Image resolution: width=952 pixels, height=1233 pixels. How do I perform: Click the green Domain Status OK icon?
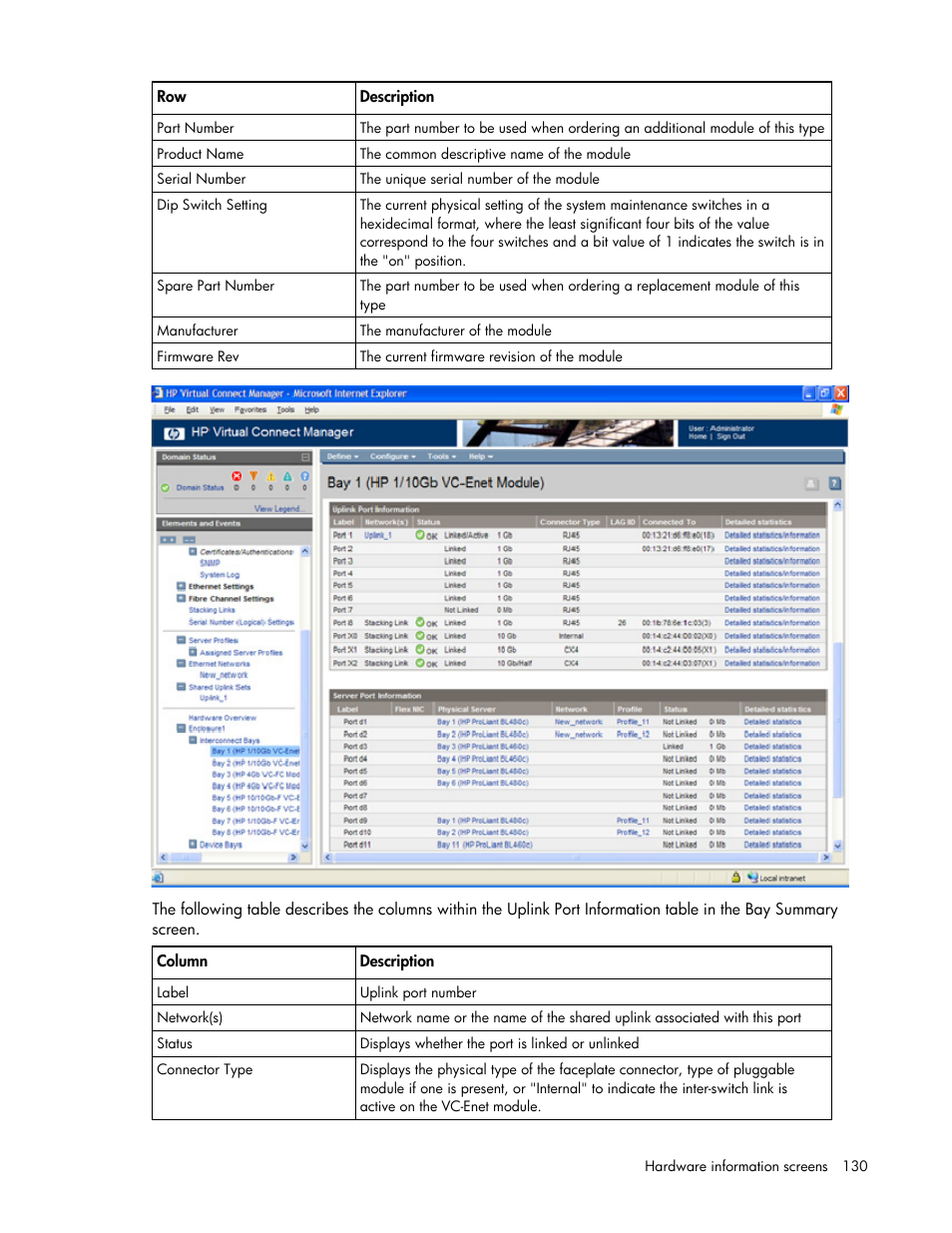[x=166, y=488]
